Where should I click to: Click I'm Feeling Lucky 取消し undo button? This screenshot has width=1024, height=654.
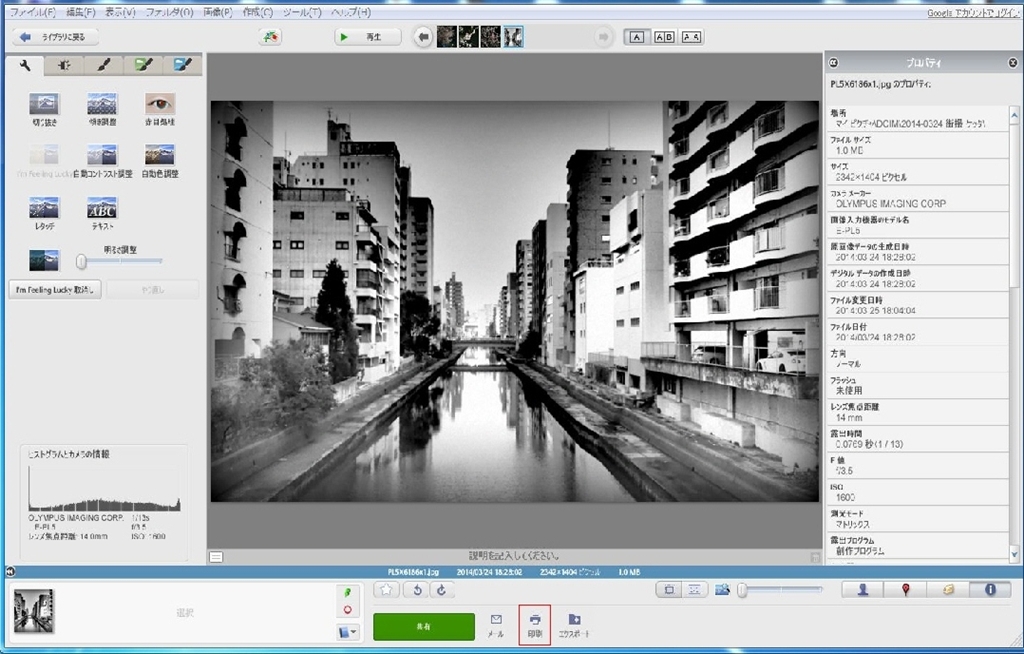[55, 289]
